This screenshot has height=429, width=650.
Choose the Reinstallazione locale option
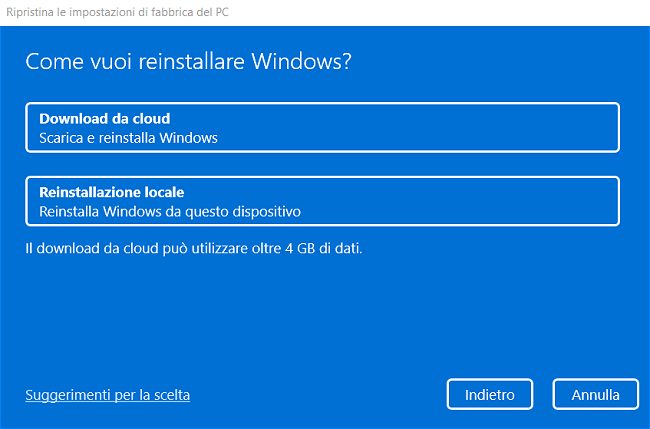pos(322,201)
